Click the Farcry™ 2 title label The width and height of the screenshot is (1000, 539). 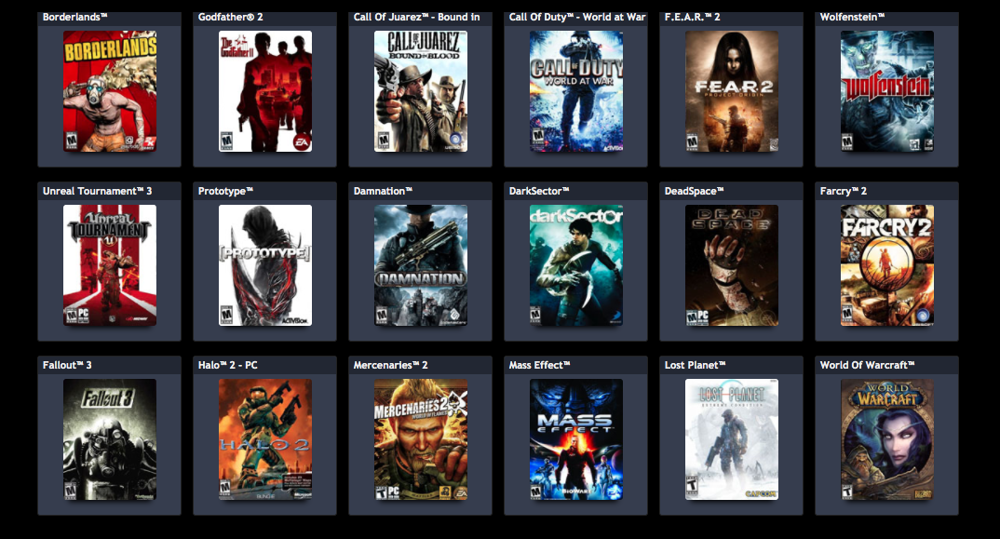pyautogui.click(x=843, y=191)
